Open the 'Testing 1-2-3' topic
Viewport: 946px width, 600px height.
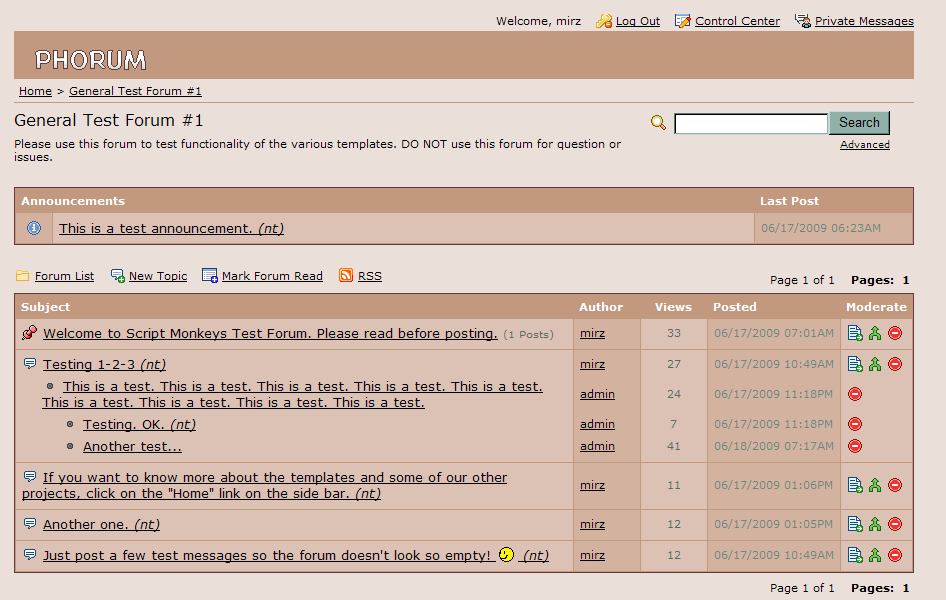(104, 365)
